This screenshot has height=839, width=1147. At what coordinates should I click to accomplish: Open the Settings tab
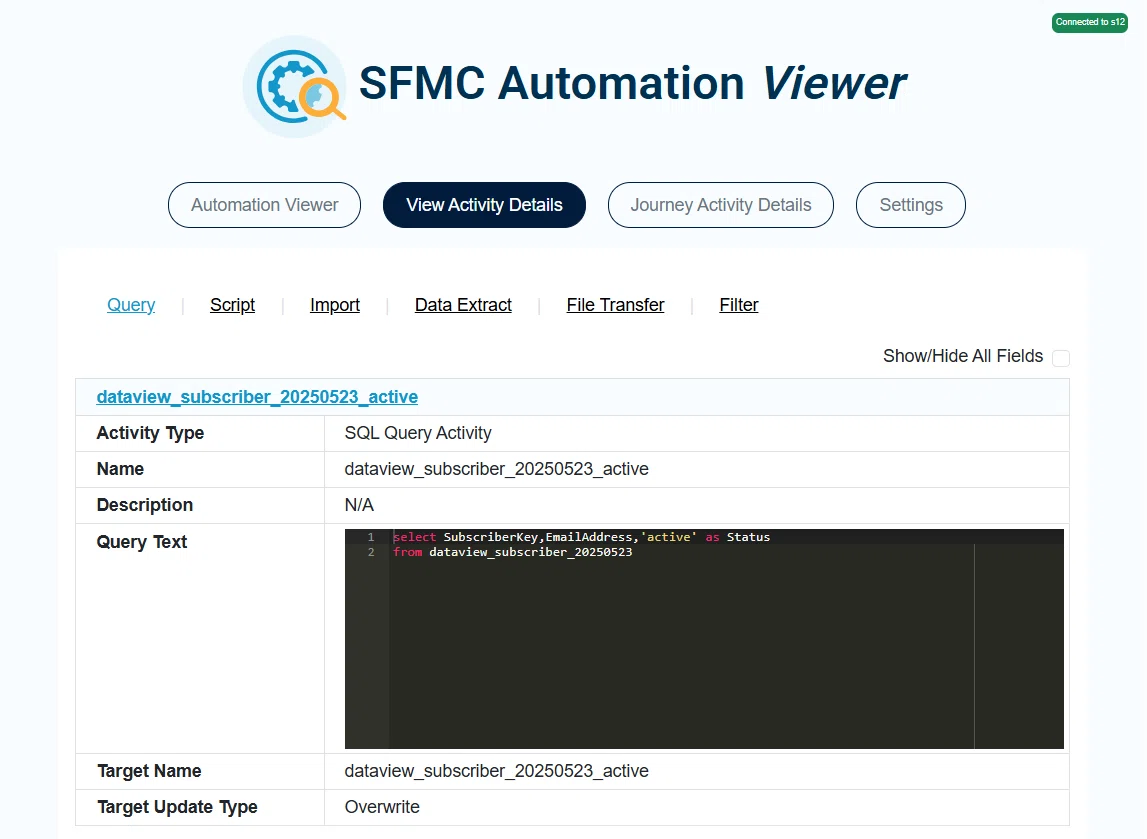click(911, 205)
